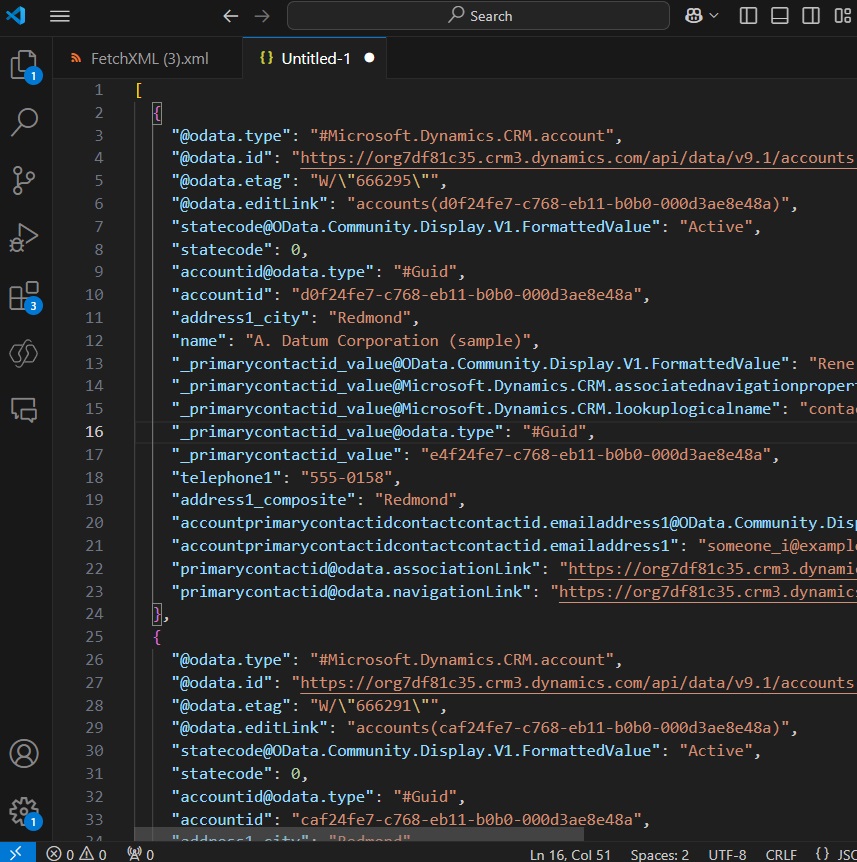Viewport: 857px width, 862px height.
Task: Open the Extensions view
Action: 24,297
